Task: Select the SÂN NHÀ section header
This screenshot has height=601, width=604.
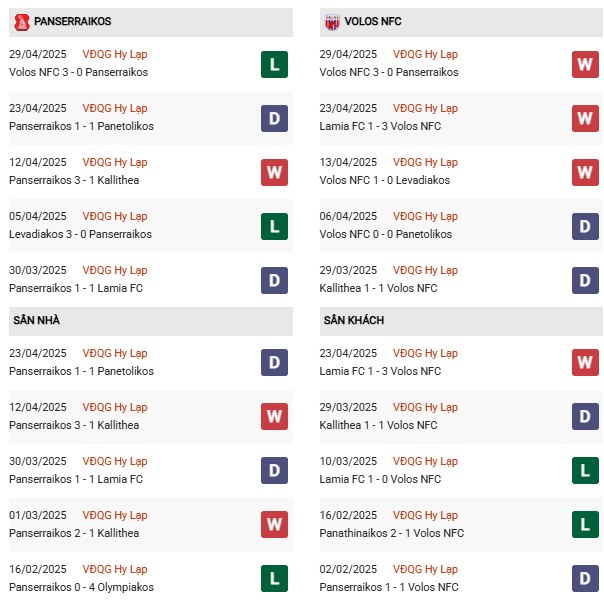Action: [38, 320]
